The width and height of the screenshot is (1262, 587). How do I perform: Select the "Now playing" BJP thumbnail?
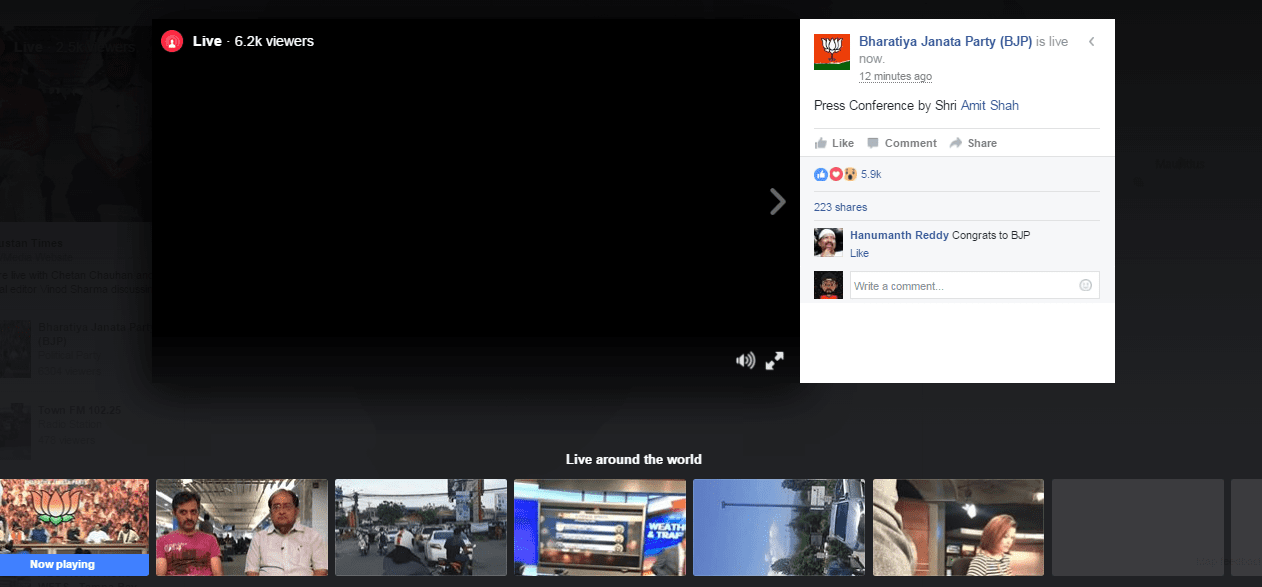point(74,527)
